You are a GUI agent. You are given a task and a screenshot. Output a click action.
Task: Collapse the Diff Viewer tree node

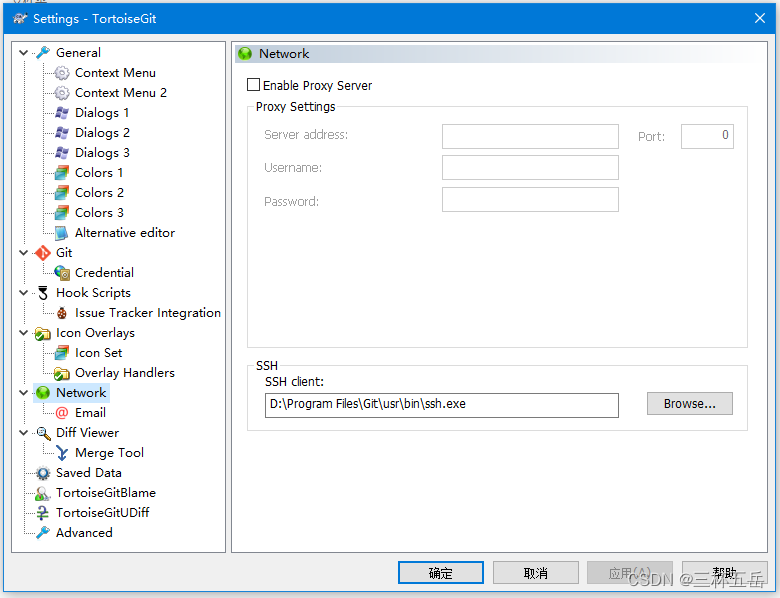[x=23, y=432]
